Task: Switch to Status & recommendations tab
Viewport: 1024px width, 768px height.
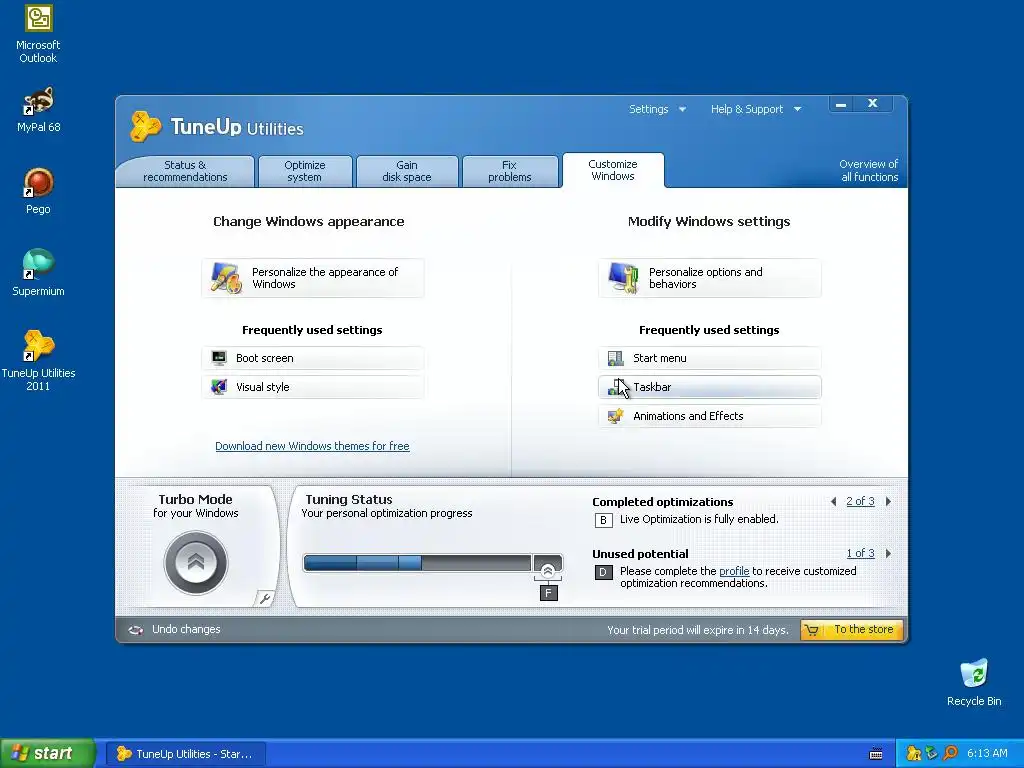Action: (x=185, y=171)
